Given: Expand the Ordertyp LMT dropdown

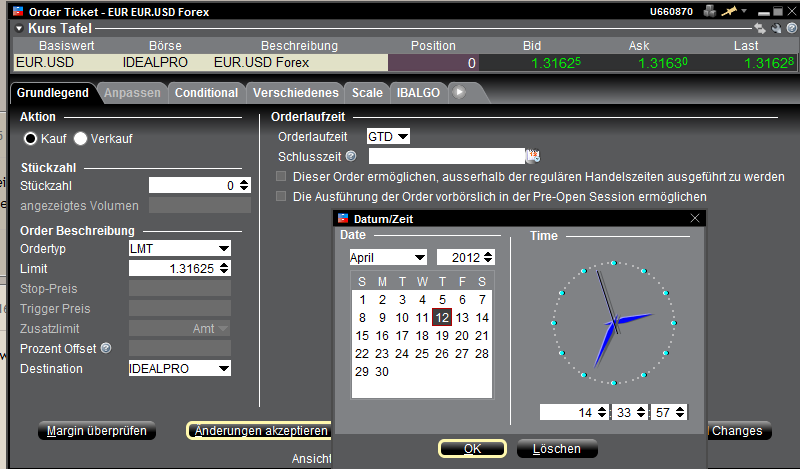Looking at the screenshot, I should click(180, 248).
